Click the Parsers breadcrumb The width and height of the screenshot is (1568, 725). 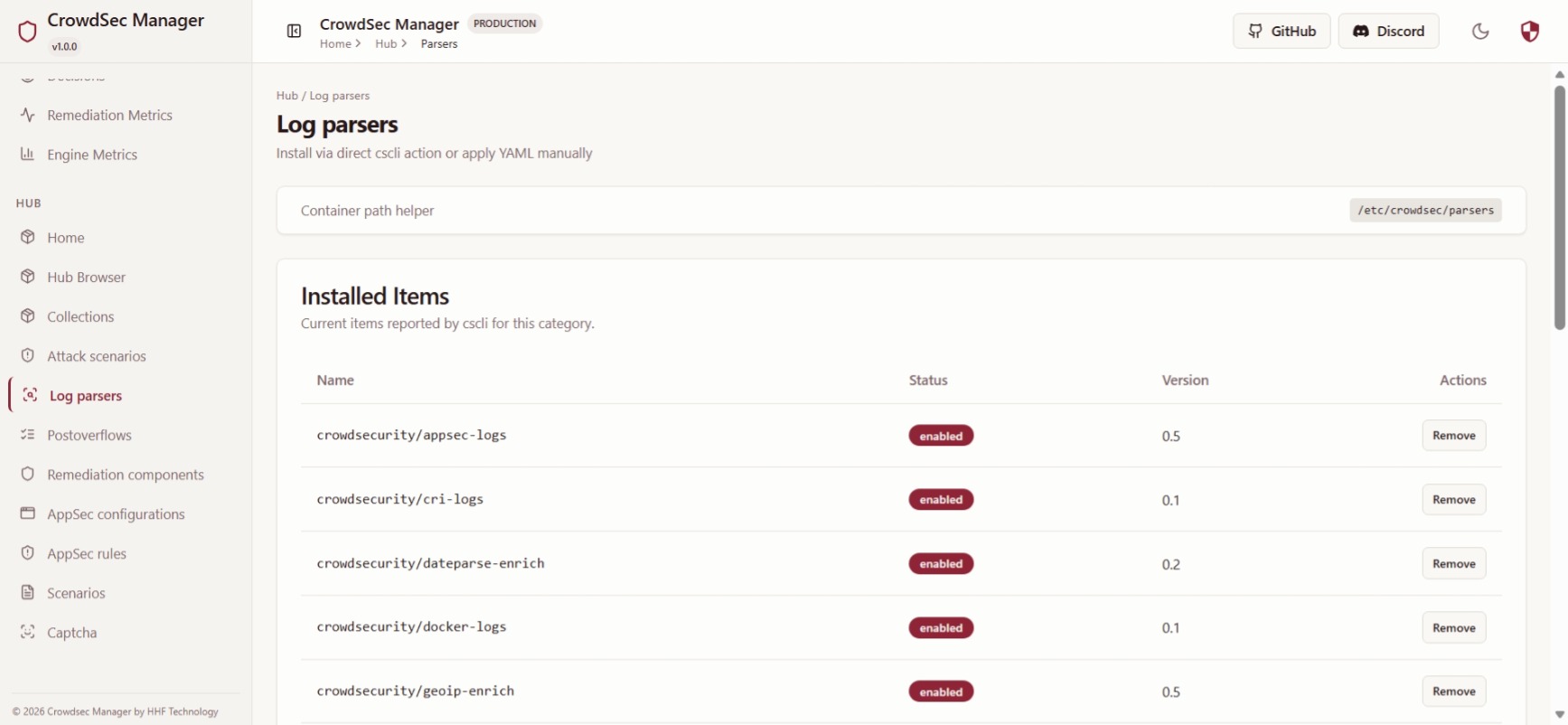point(439,43)
